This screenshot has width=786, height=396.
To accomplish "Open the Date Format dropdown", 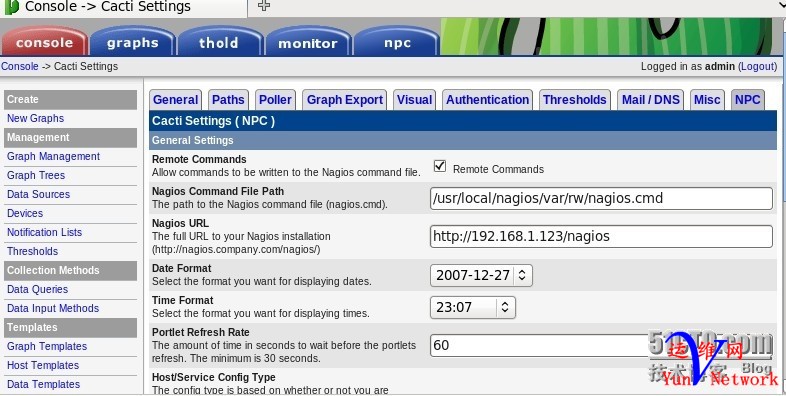I will (x=481, y=275).
